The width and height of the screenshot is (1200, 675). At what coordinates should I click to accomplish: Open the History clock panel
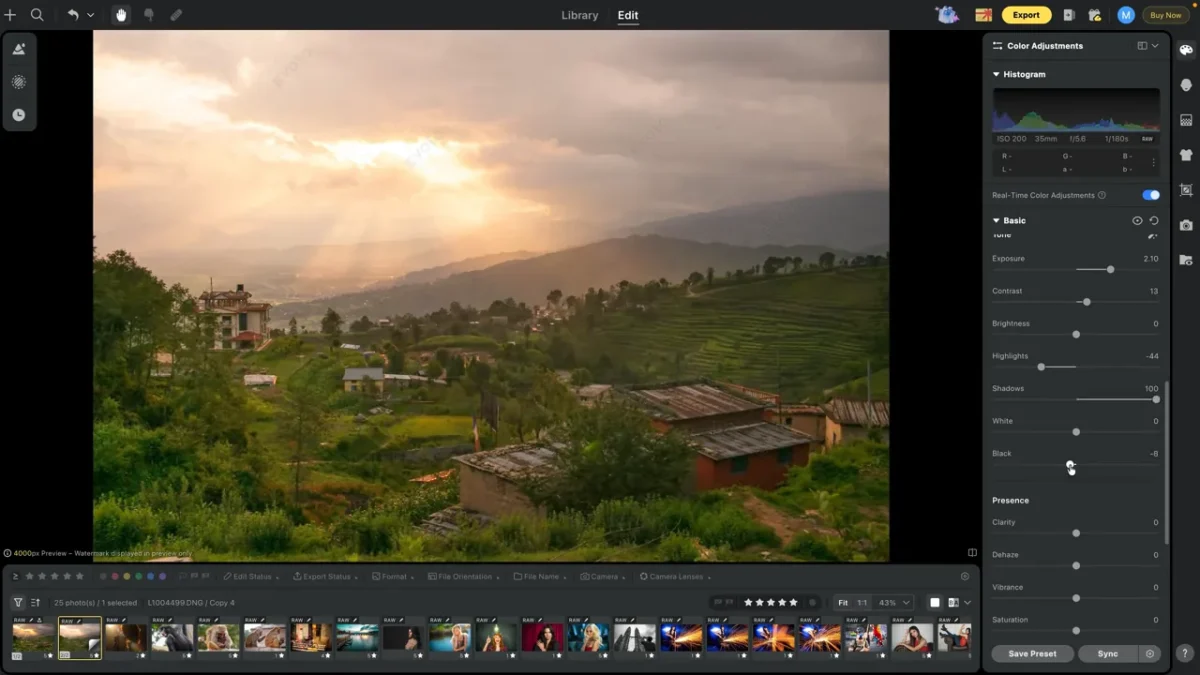pyautogui.click(x=19, y=115)
